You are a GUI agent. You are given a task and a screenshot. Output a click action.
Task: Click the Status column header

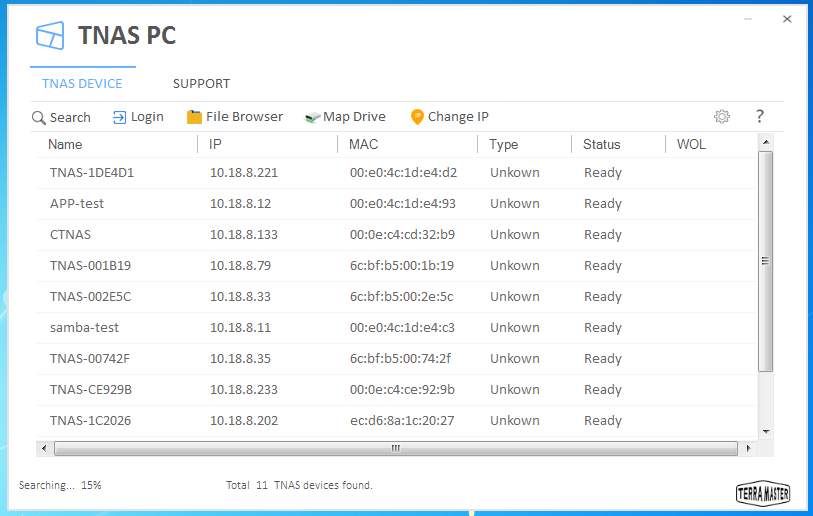pos(602,145)
